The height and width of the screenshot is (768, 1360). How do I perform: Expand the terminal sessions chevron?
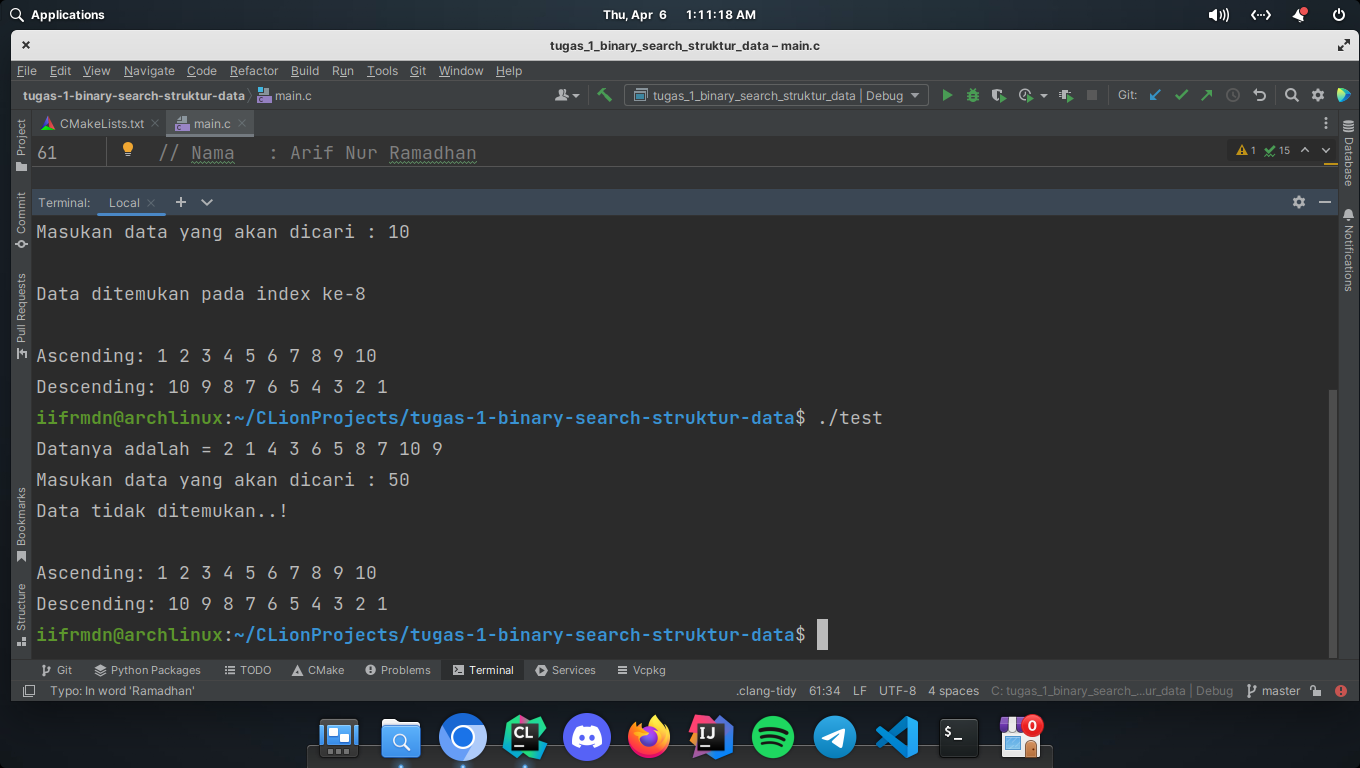[207, 202]
